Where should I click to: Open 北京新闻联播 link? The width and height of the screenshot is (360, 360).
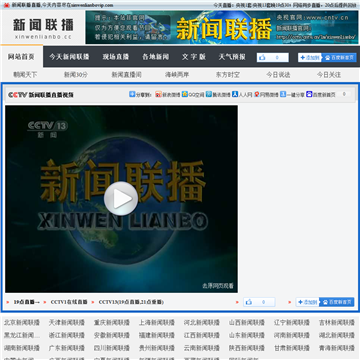click(x=22, y=322)
